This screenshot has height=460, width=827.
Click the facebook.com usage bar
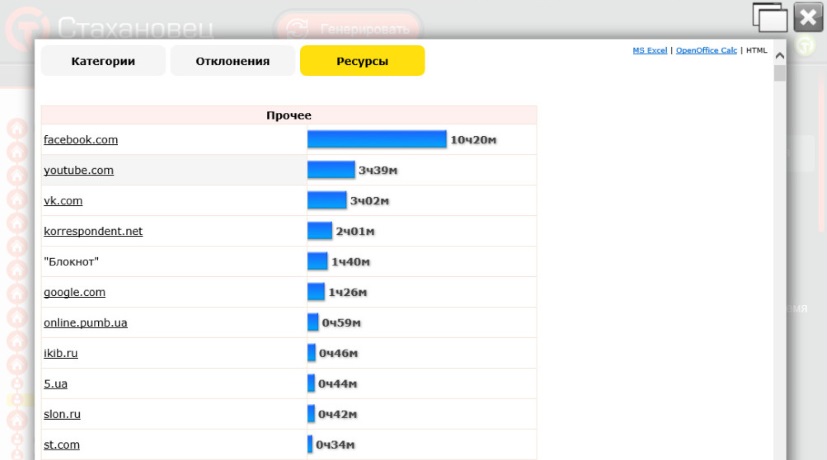point(377,139)
